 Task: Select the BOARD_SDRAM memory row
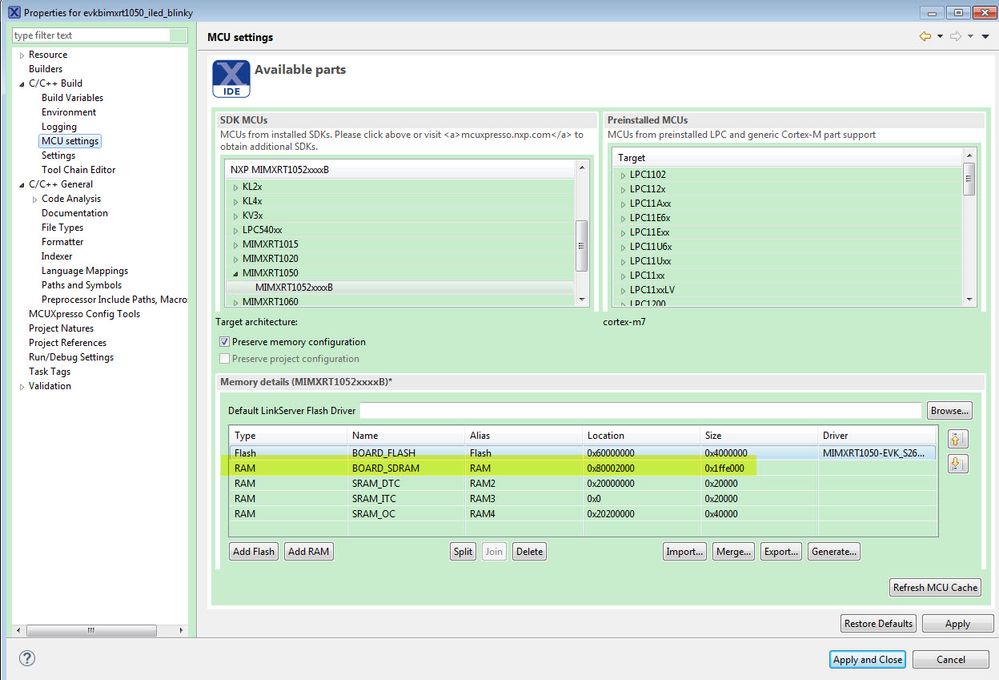(x=582, y=468)
